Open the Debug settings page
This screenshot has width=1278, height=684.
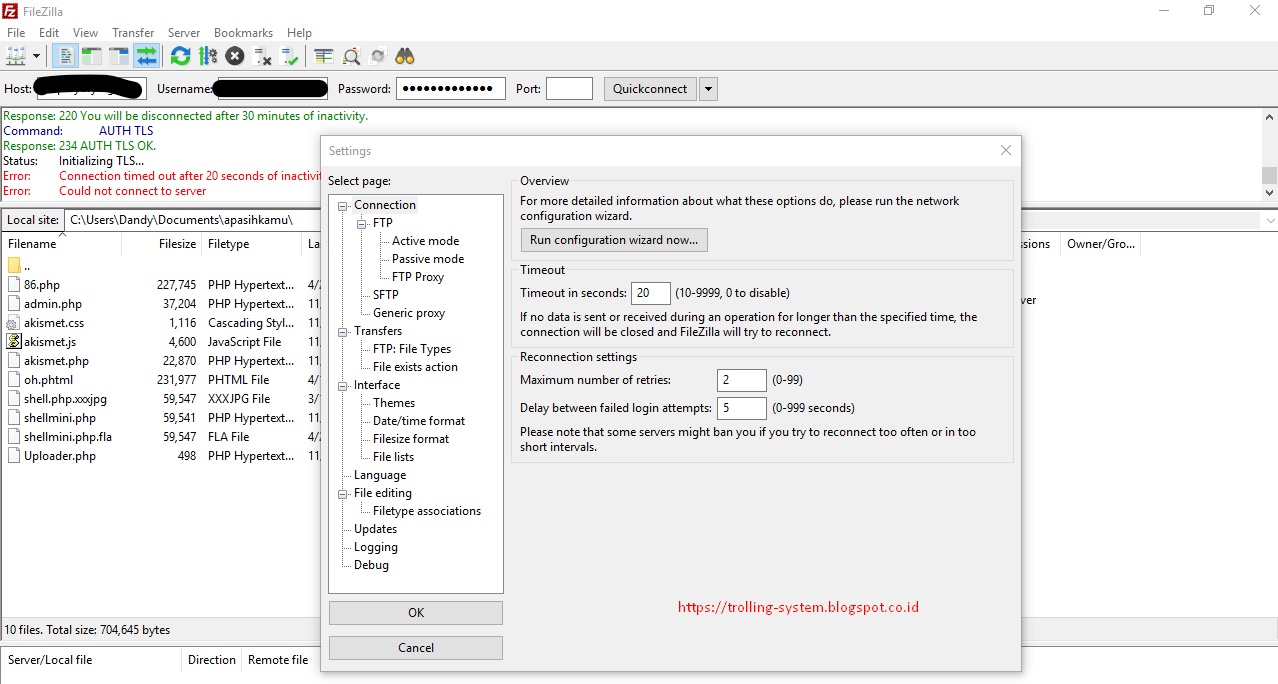pyautogui.click(x=371, y=565)
